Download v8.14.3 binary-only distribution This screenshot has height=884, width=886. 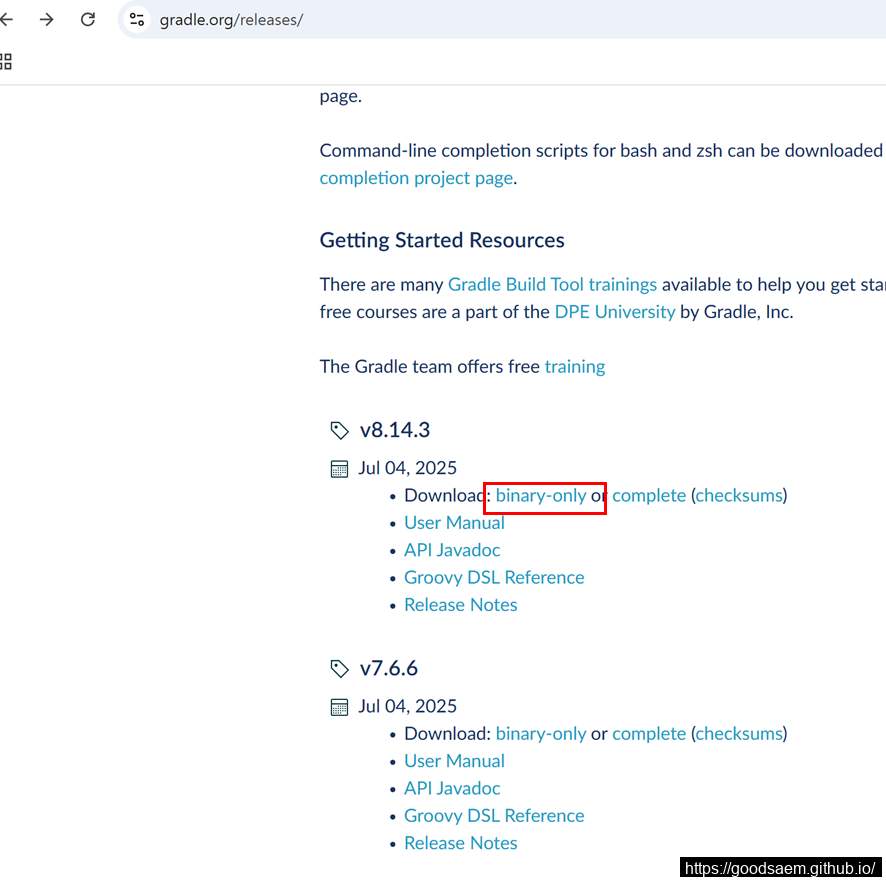(541, 496)
